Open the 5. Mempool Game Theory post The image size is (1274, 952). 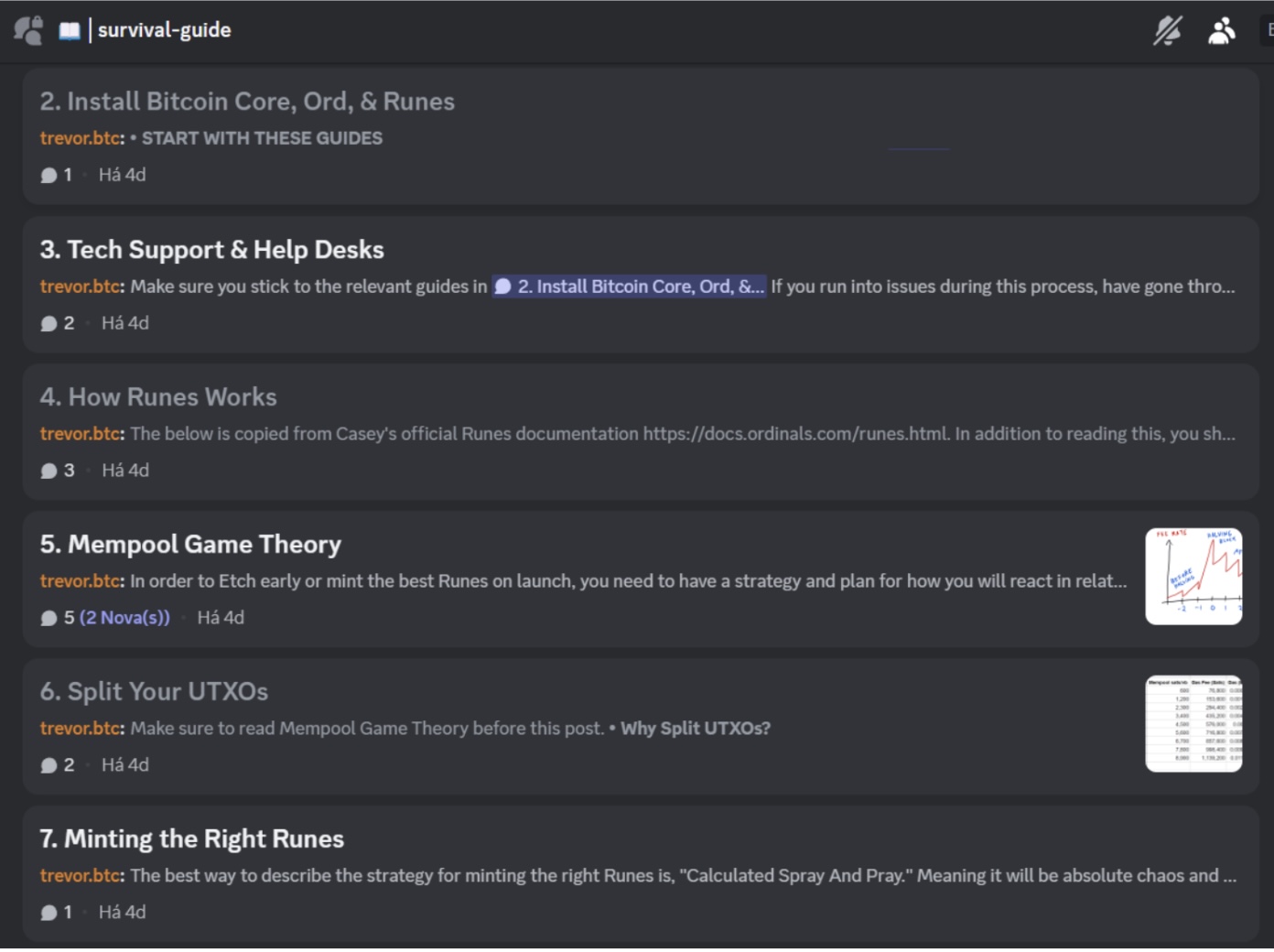[x=190, y=545]
